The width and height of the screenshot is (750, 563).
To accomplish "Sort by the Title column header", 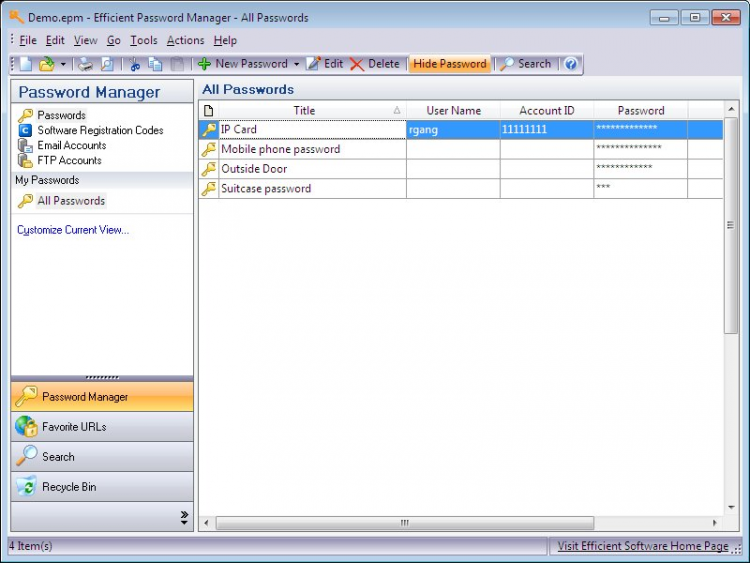I will 312,110.
